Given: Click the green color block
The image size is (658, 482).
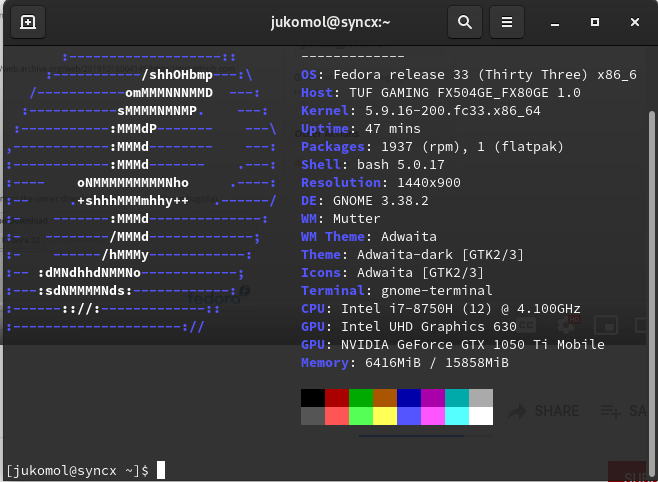Looking at the screenshot, I should click(x=361, y=398).
